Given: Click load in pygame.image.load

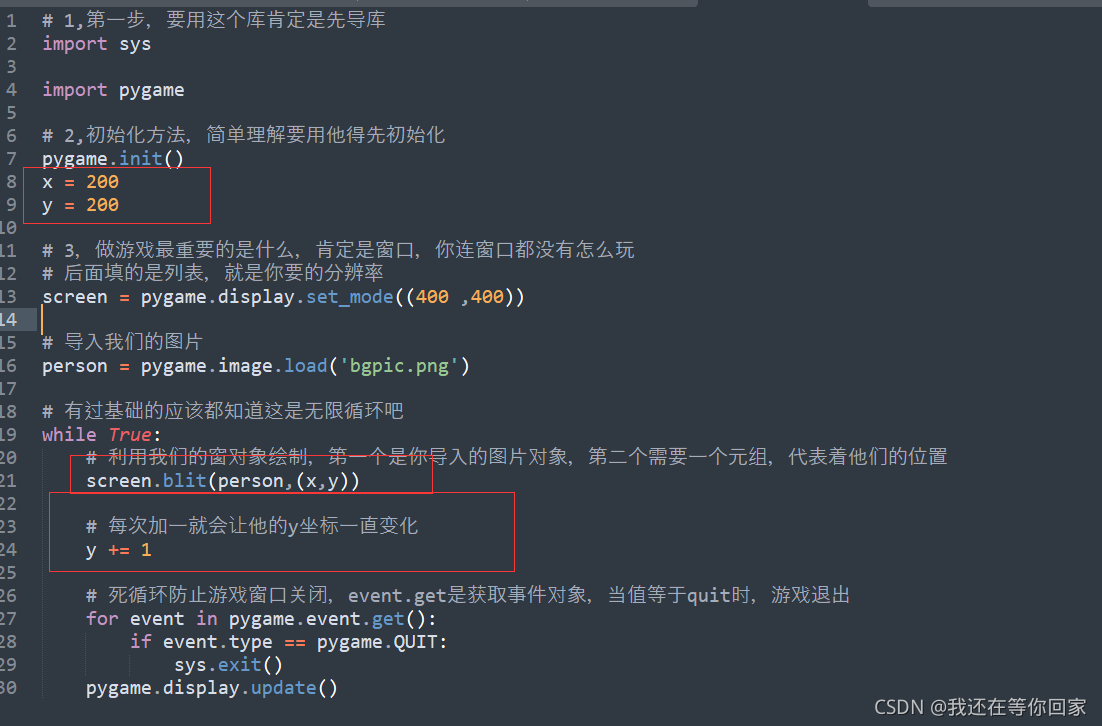Looking at the screenshot, I should pos(305,366).
